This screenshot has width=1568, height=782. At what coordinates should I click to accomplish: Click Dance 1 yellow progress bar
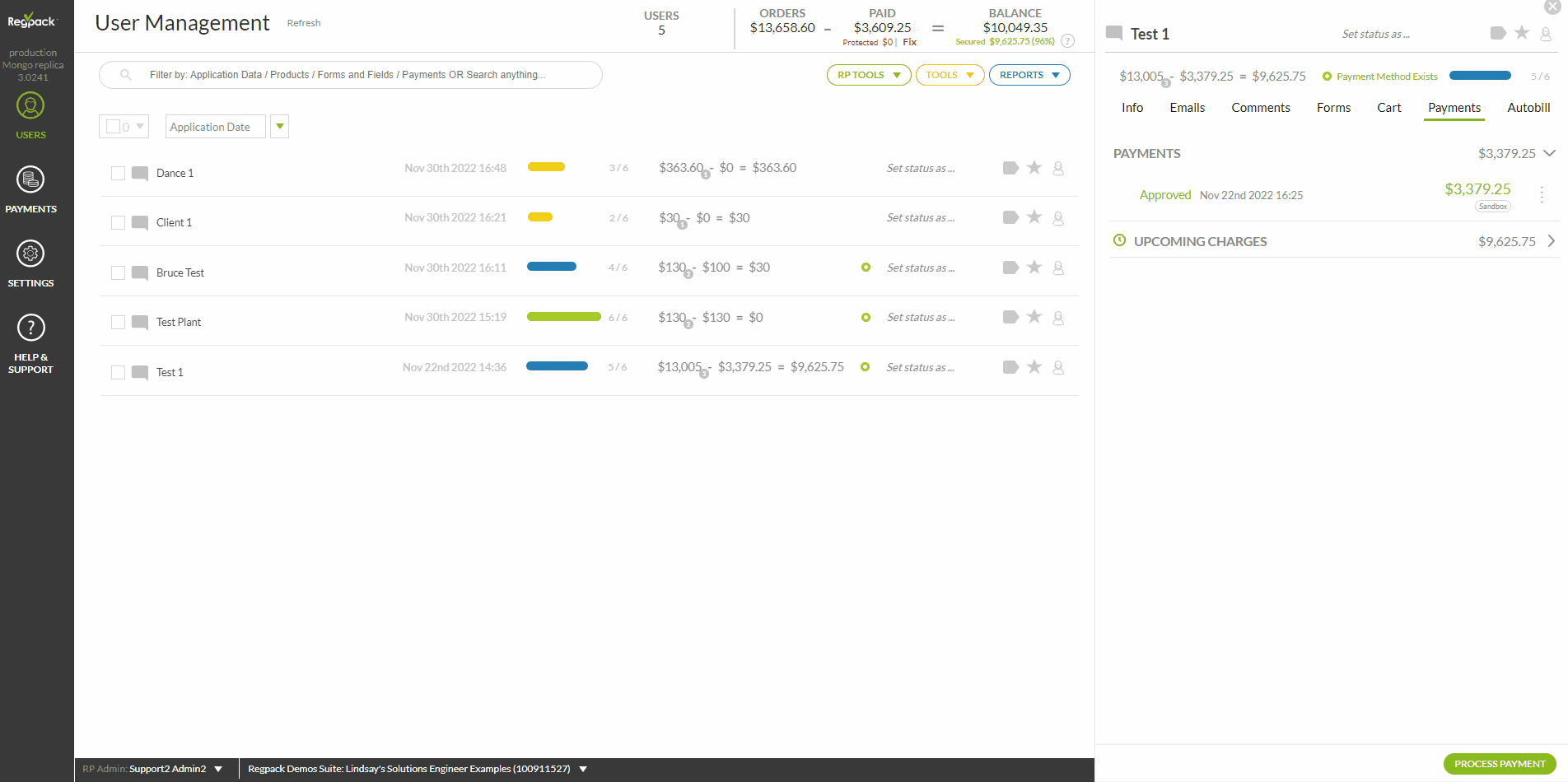point(546,167)
